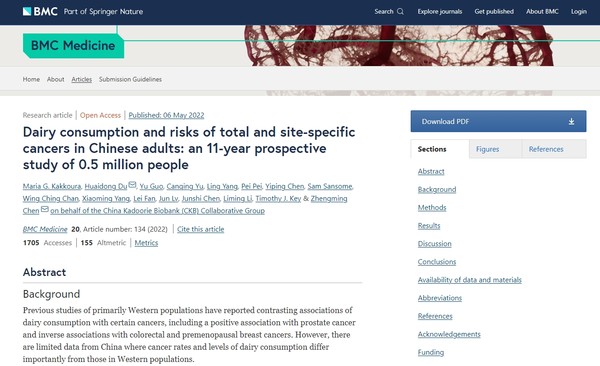Jump to Background section in sidebar
This screenshot has width=600, height=366.
click(x=437, y=190)
